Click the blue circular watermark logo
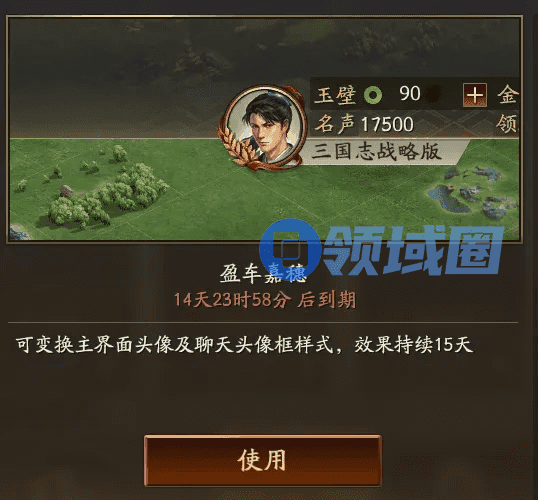Screen dimensions: 538x500 pos(290,249)
